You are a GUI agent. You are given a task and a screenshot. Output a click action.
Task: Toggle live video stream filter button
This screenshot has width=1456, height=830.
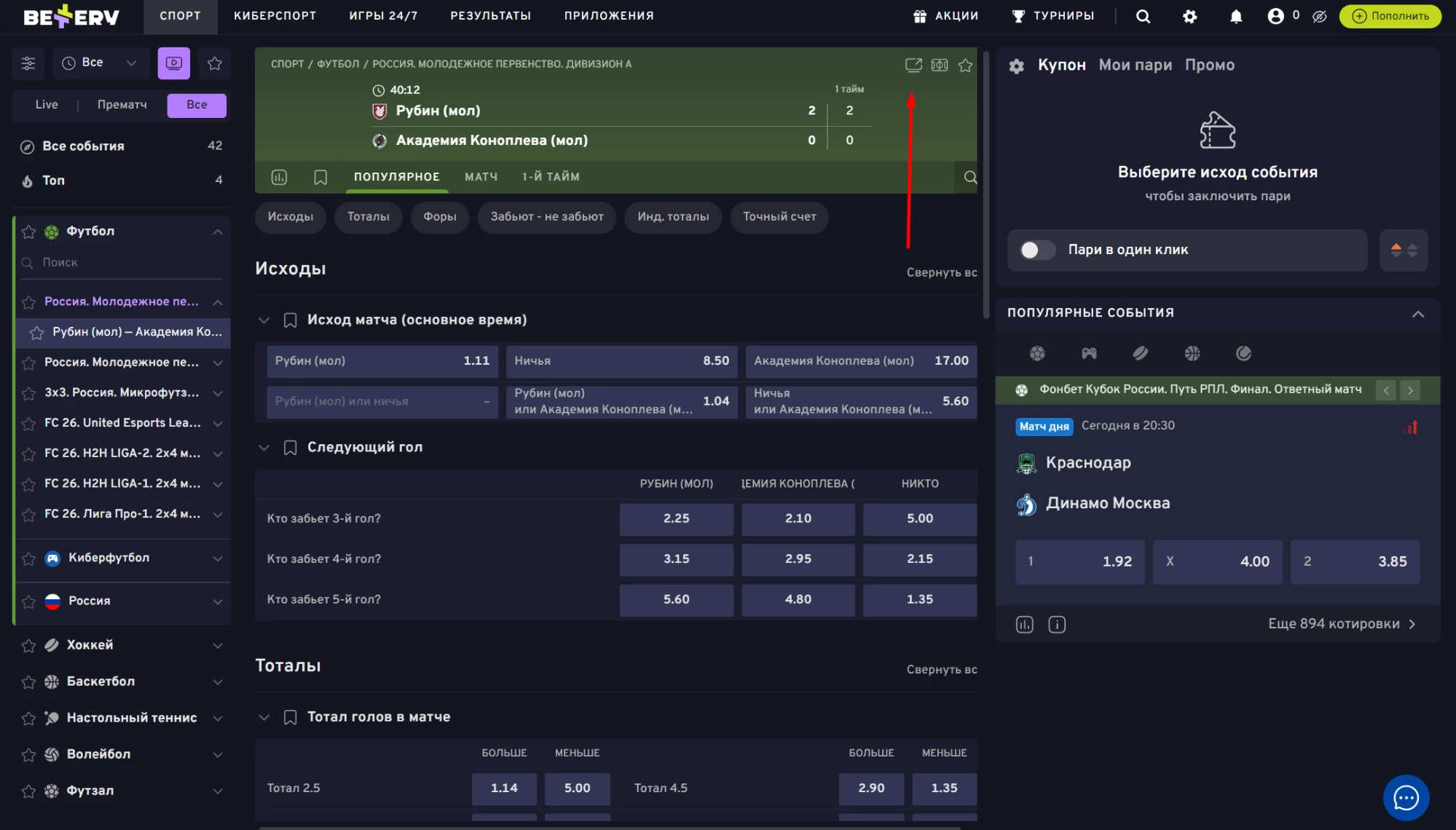coord(174,63)
